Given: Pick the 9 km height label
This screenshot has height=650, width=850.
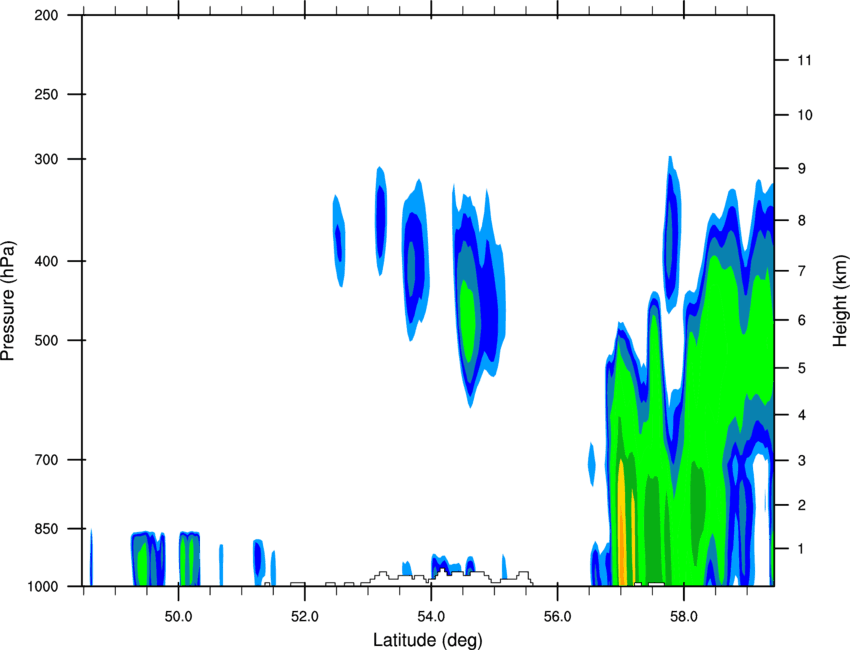Looking at the screenshot, I should 802,169.
